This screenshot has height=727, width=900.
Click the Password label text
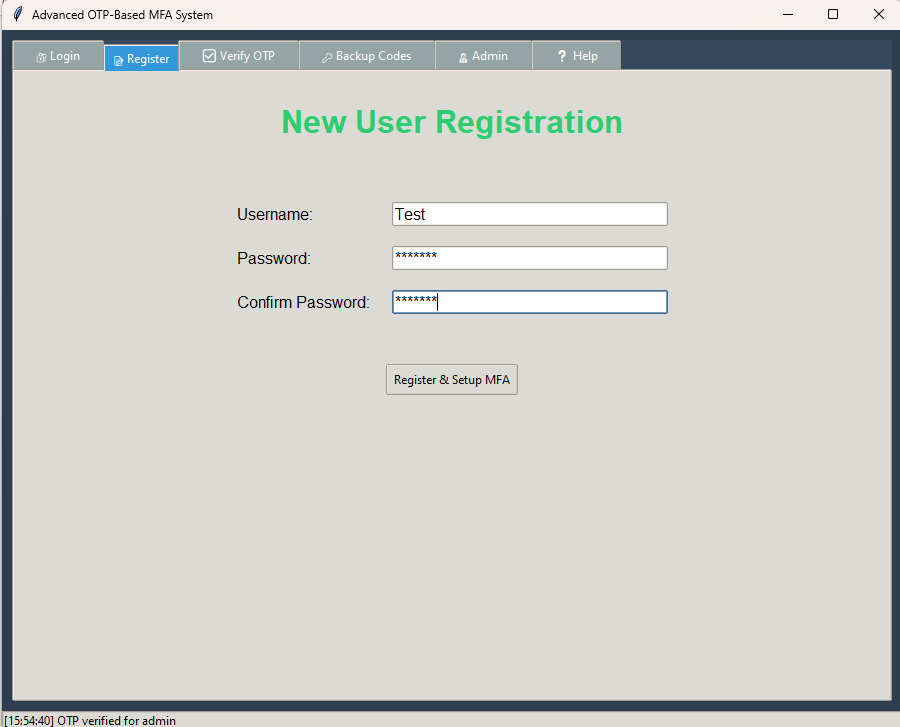click(274, 258)
